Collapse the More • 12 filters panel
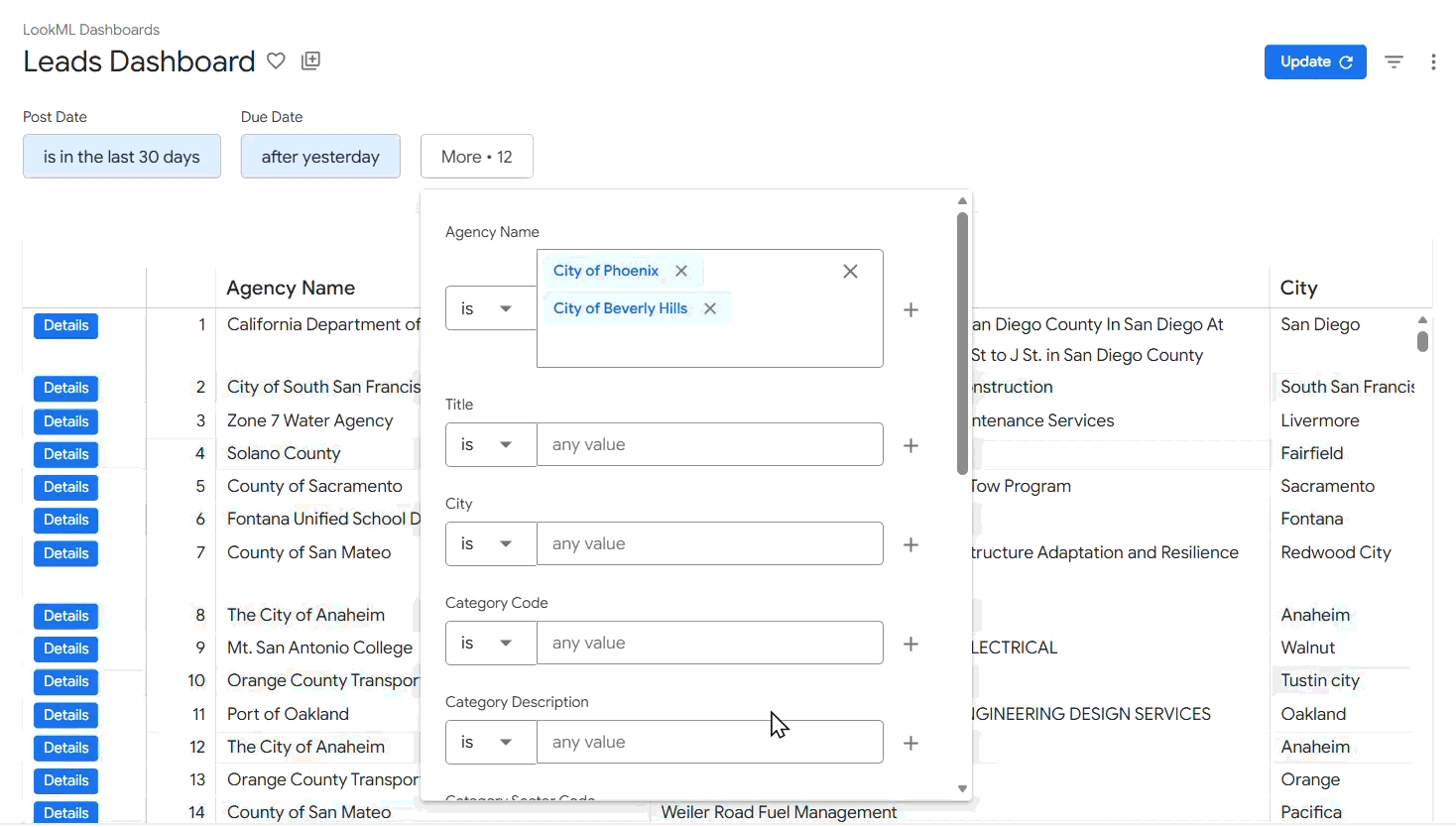The height and width of the screenshot is (827, 1456). pyautogui.click(x=477, y=157)
